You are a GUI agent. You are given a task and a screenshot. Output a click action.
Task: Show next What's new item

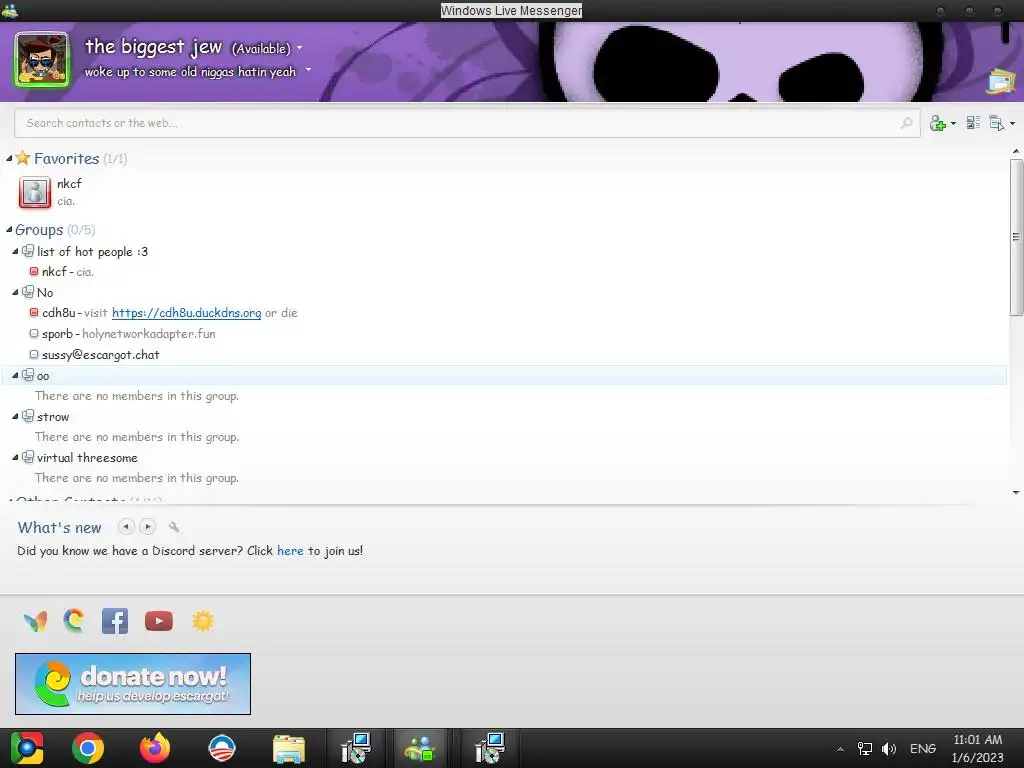pyautogui.click(x=148, y=526)
